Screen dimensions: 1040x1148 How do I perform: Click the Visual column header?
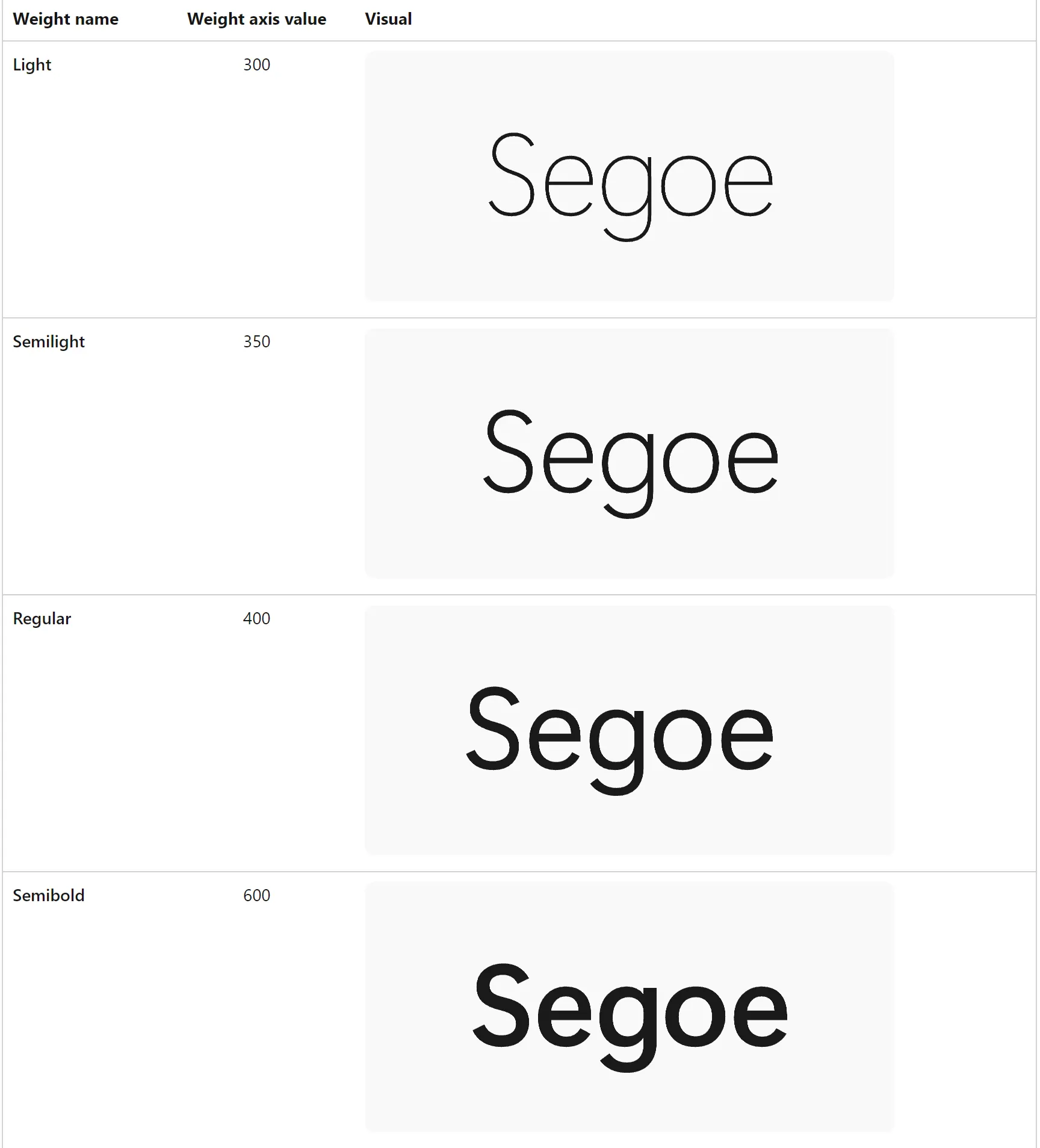coord(388,19)
